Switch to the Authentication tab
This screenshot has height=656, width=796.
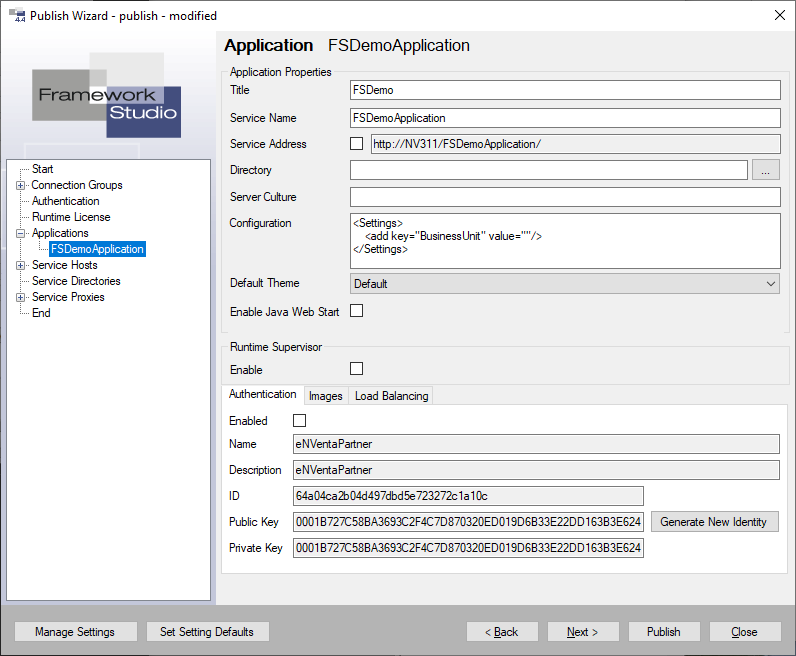[262, 395]
